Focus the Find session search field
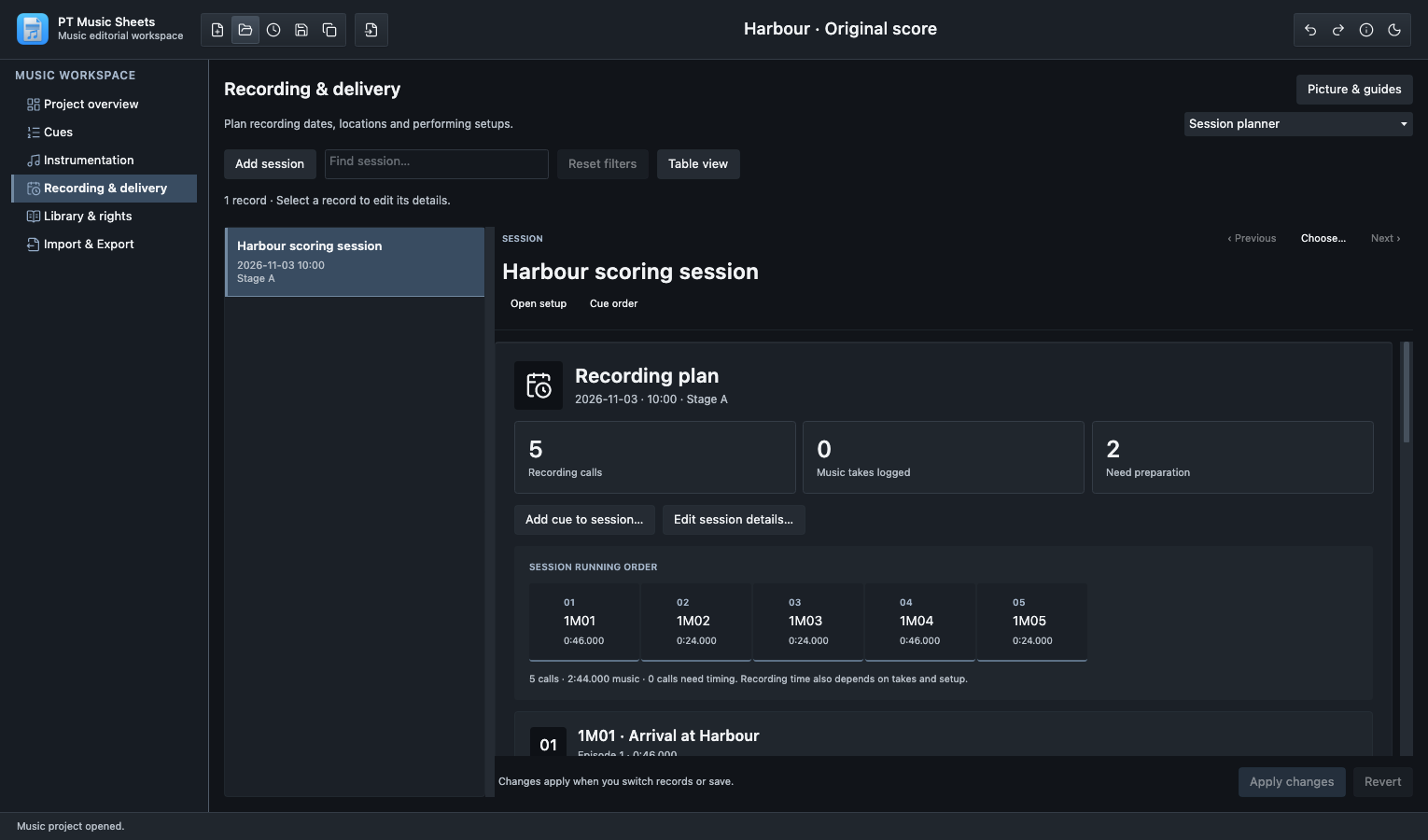Image resolution: width=1428 pixels, height=840 pixels. (x=436, y=162)
